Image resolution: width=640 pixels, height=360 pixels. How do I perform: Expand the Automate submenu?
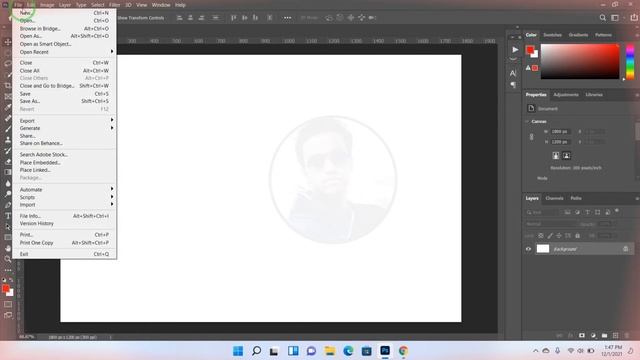click(64, 189)
